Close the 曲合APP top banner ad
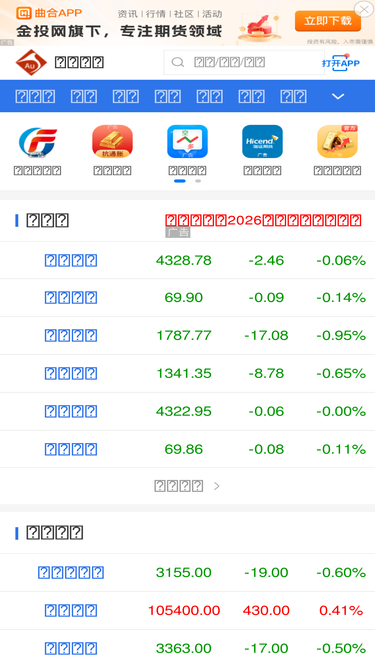Viewport: 375px width, 667px height. pyautogui.click(x=364, y=9)
